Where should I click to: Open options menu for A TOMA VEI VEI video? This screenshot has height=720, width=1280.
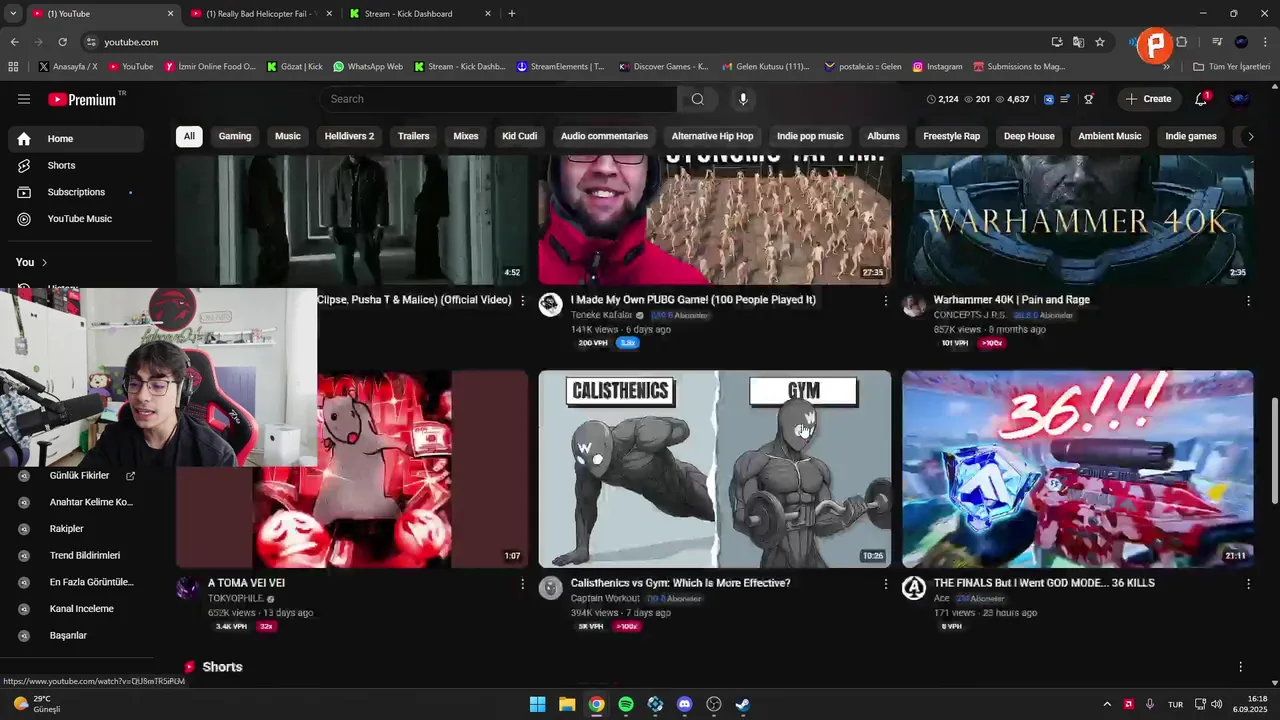tap(522, 583)
